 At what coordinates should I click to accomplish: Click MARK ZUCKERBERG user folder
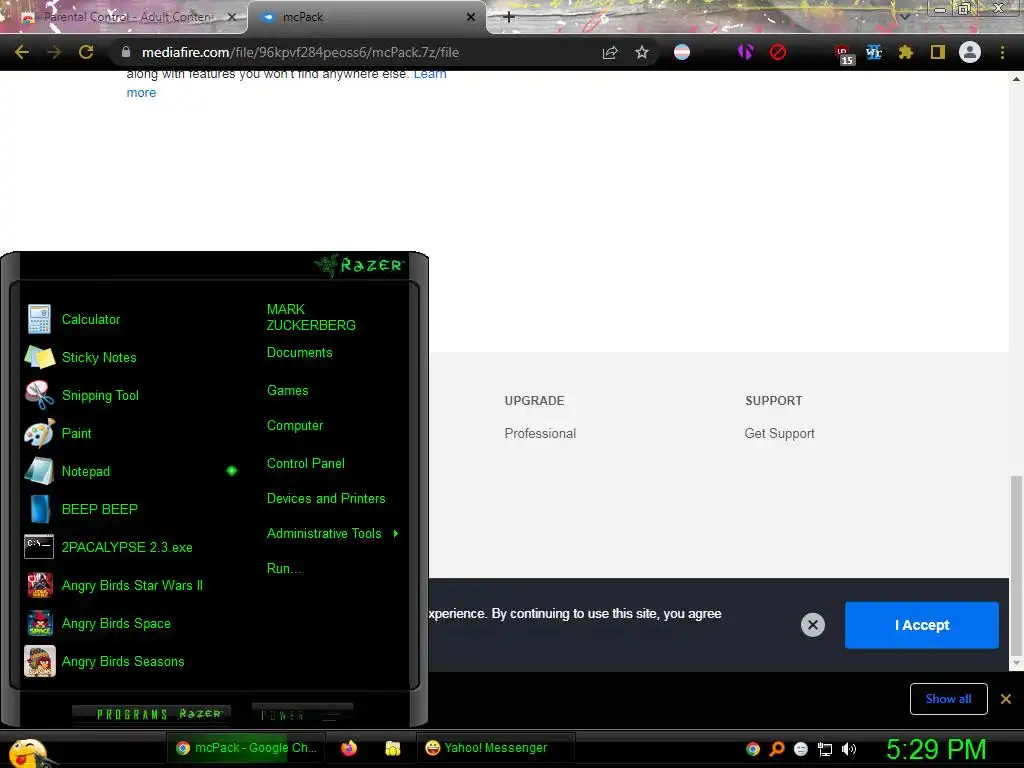click(311, 317)
